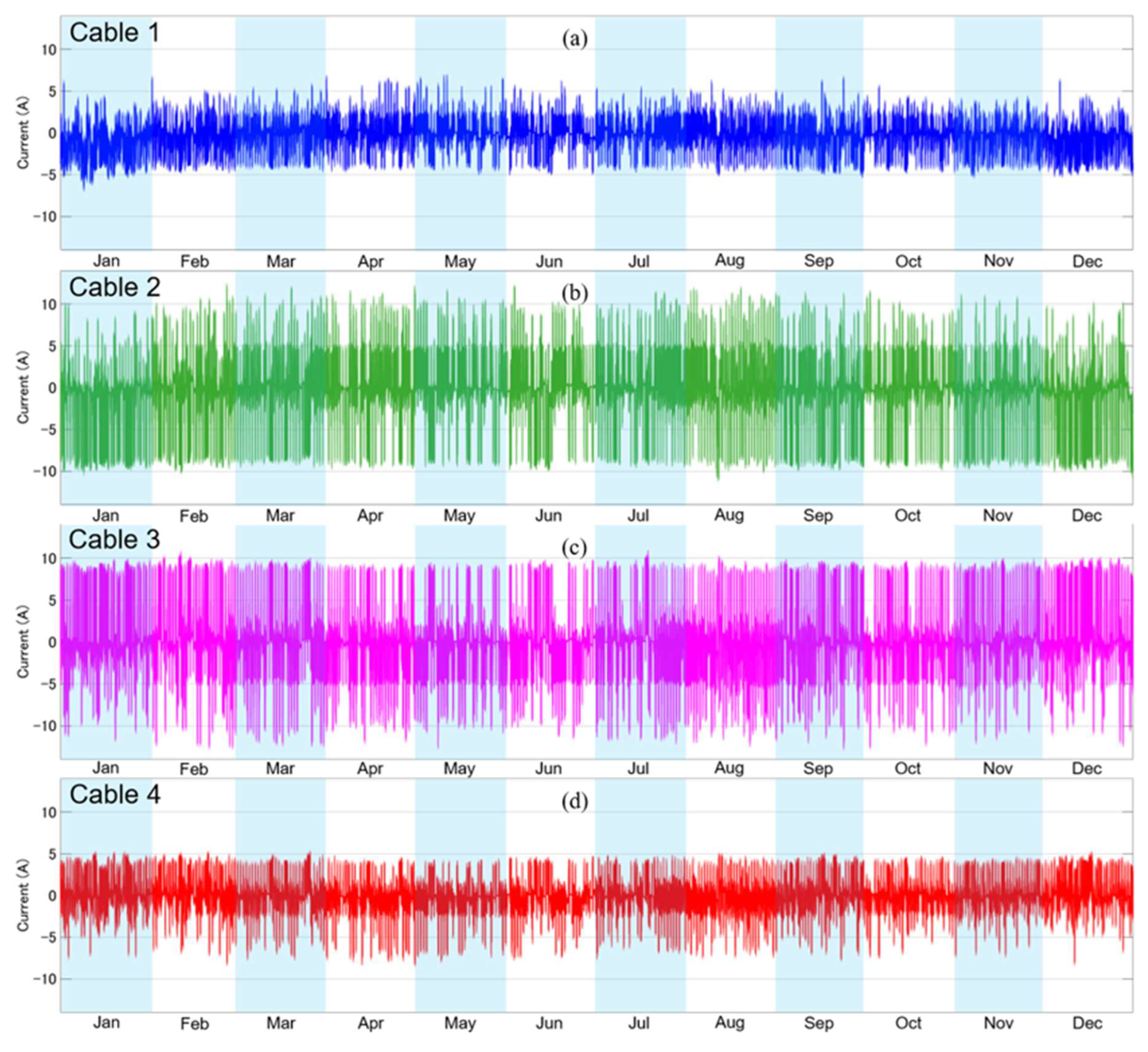Select the −10 tick on Cable 2 y-axis
Image resolution: width=1148 pixels, height=1052 pixels.
click(44, 472)
